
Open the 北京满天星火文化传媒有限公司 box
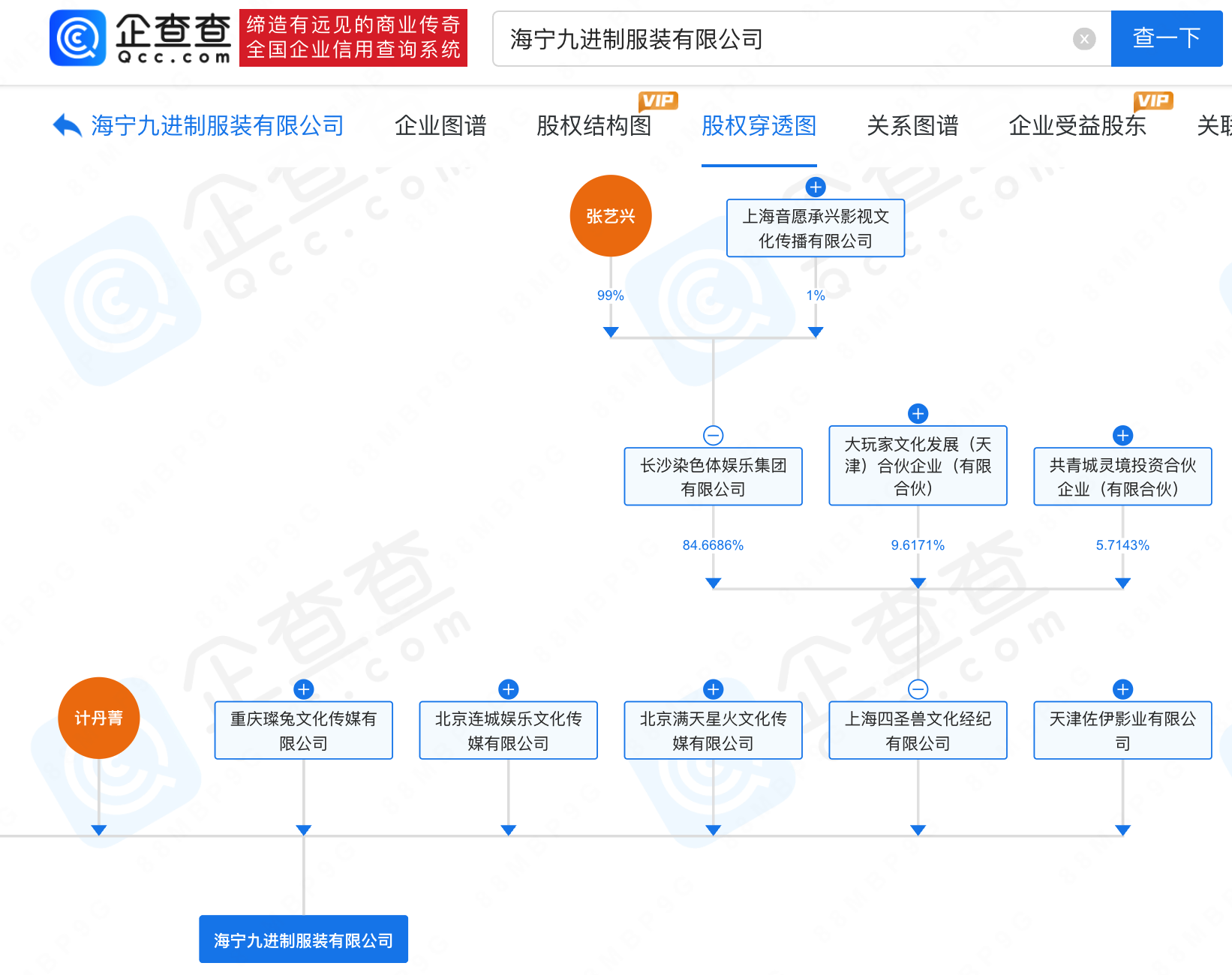pyautogui.click(x=713, y=730)
